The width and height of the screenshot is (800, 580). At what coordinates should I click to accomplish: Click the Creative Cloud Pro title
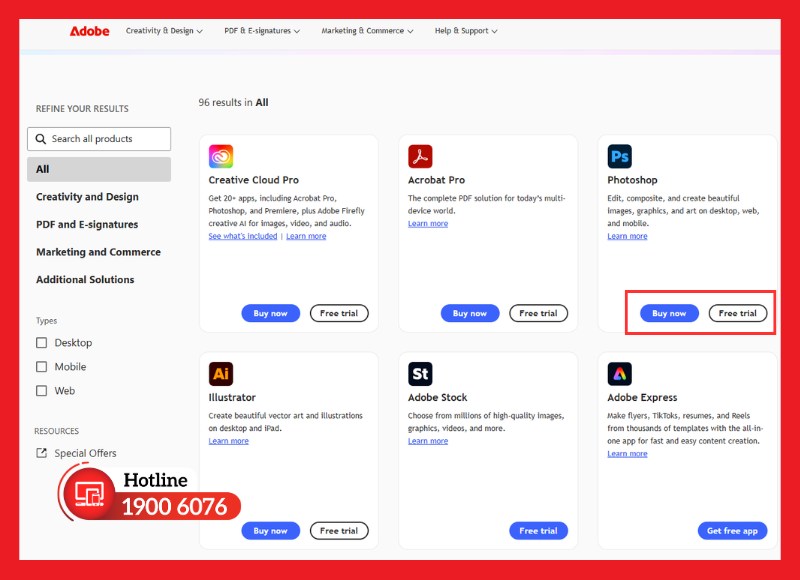254,180
